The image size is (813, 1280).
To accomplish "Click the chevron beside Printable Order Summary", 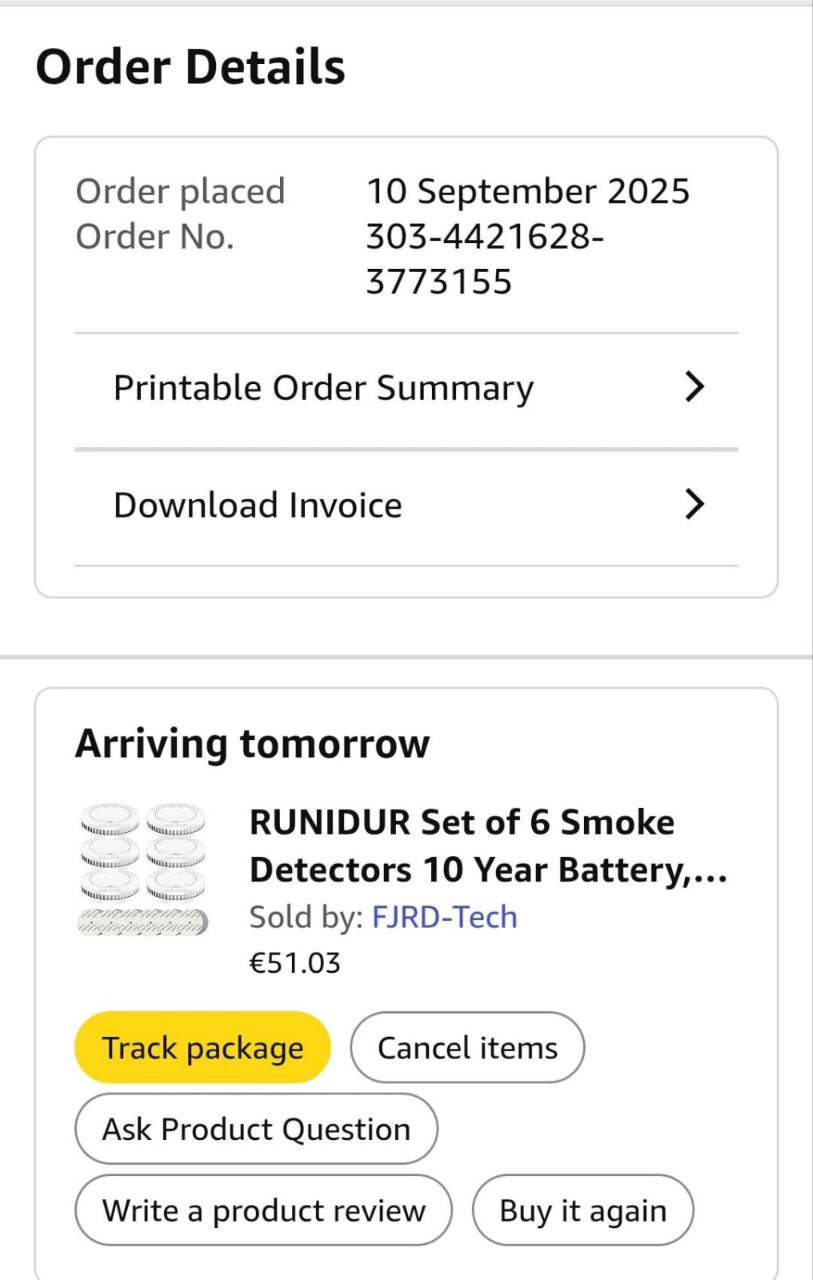I will click(694, 388).
